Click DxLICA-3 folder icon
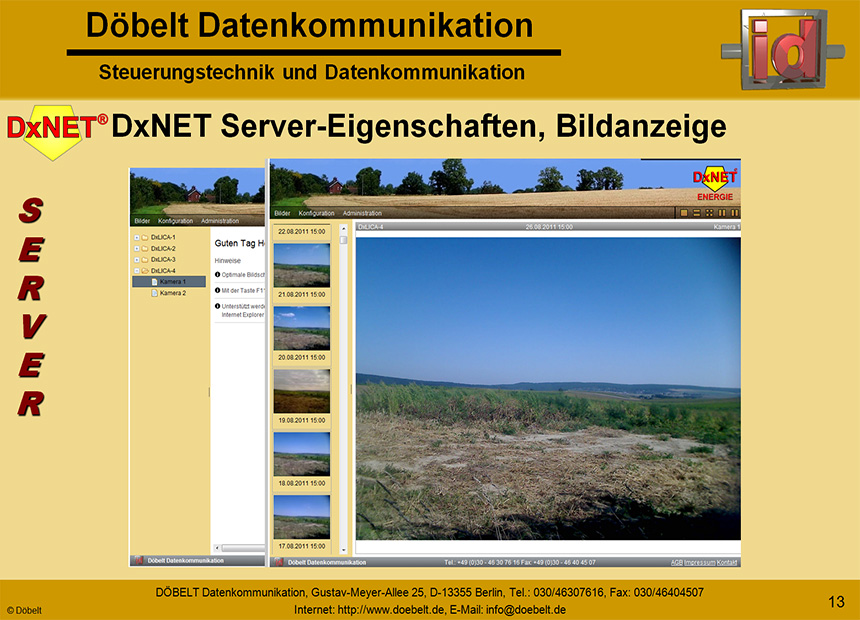Image resolution: width=860 pixels, height=620 pixels. click(145, 260)
